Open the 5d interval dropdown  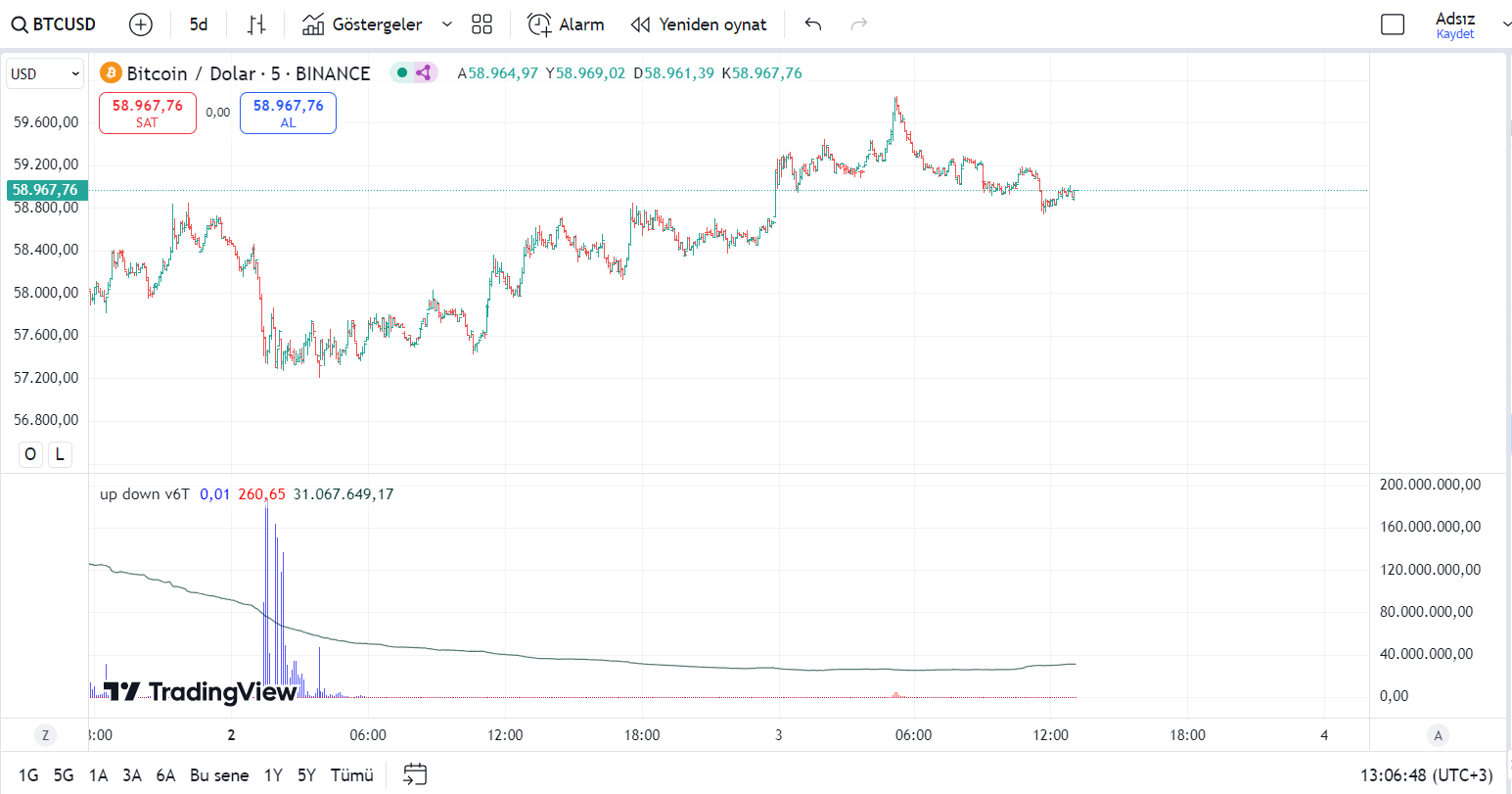click(199, 24)
